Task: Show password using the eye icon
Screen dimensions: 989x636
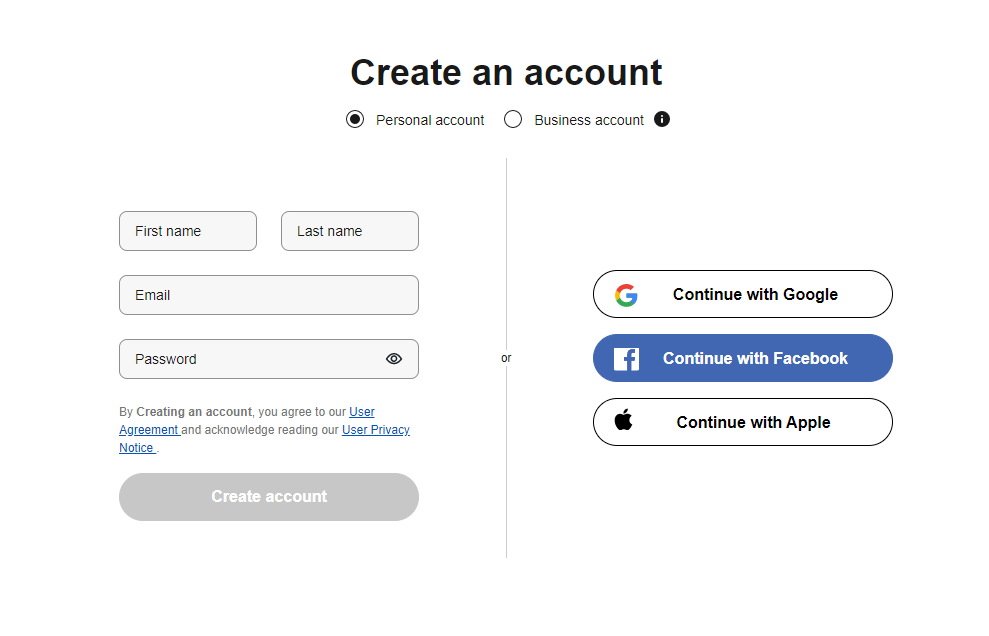Action: [x=394, y=359]
